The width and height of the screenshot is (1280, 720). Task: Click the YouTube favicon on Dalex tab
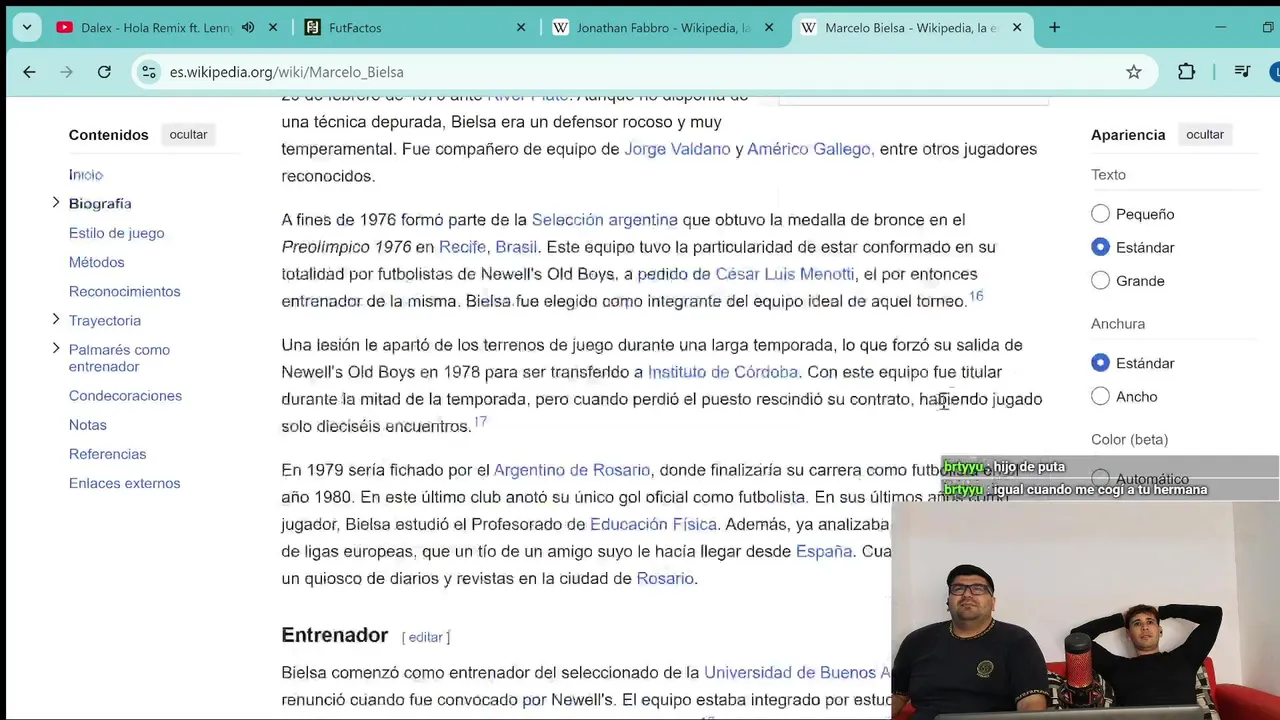[64, 28]
